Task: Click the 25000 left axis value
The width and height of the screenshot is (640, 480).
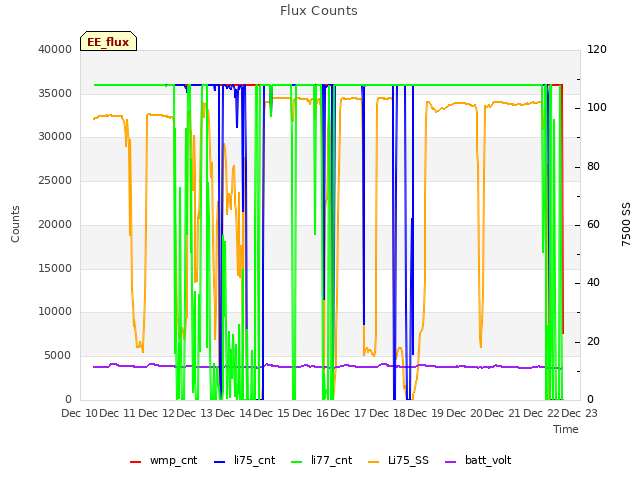Action: (x=55, y=180)
